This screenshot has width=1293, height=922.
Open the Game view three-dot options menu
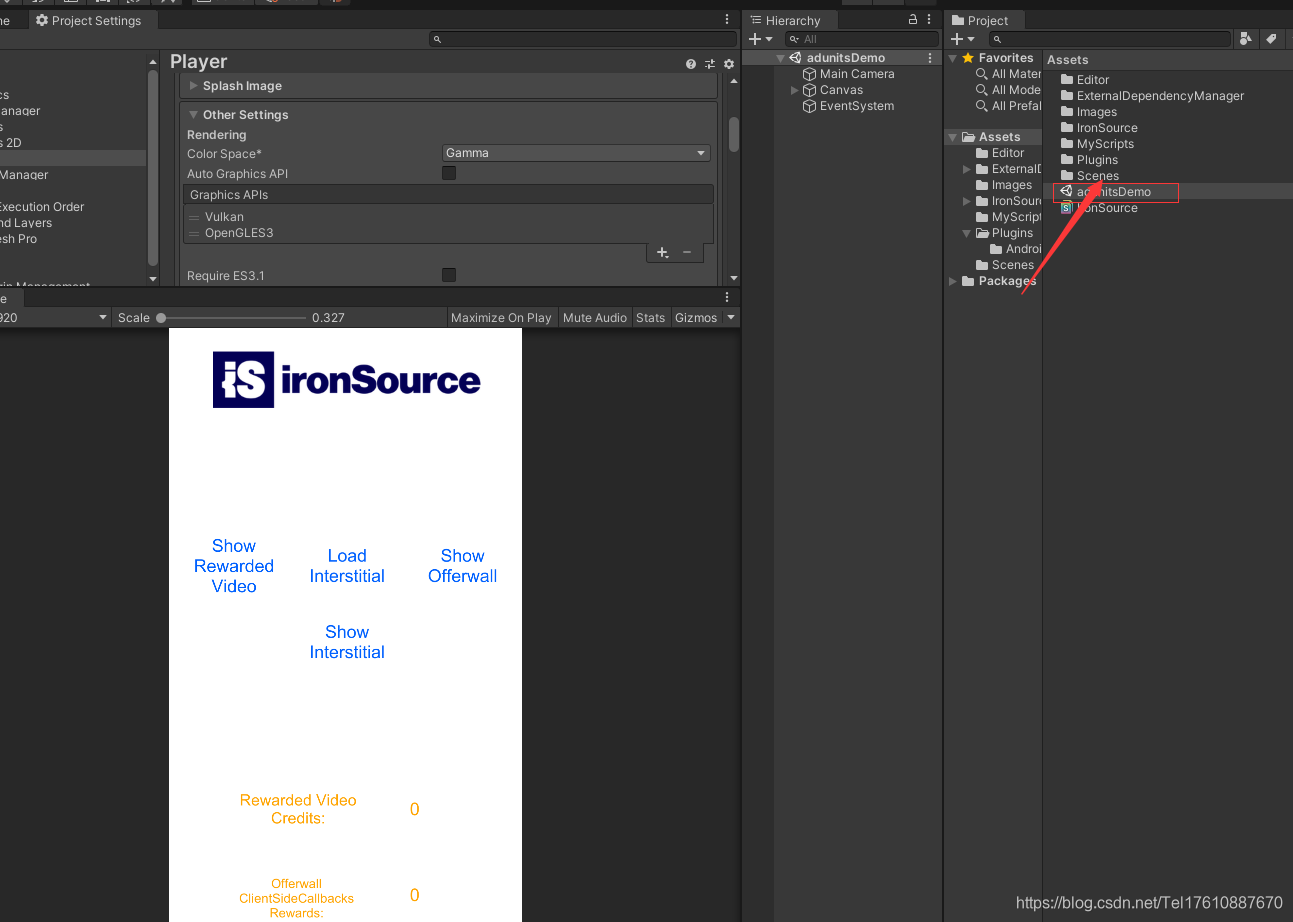click(727, 298)
